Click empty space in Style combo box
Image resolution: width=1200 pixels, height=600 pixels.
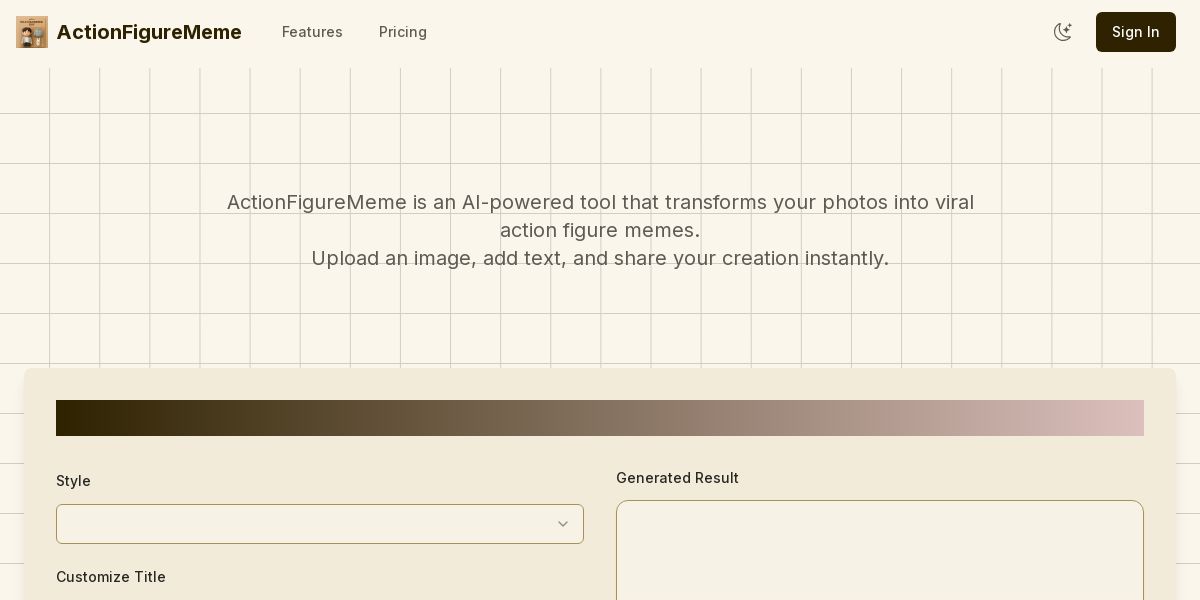coord(300,524)
